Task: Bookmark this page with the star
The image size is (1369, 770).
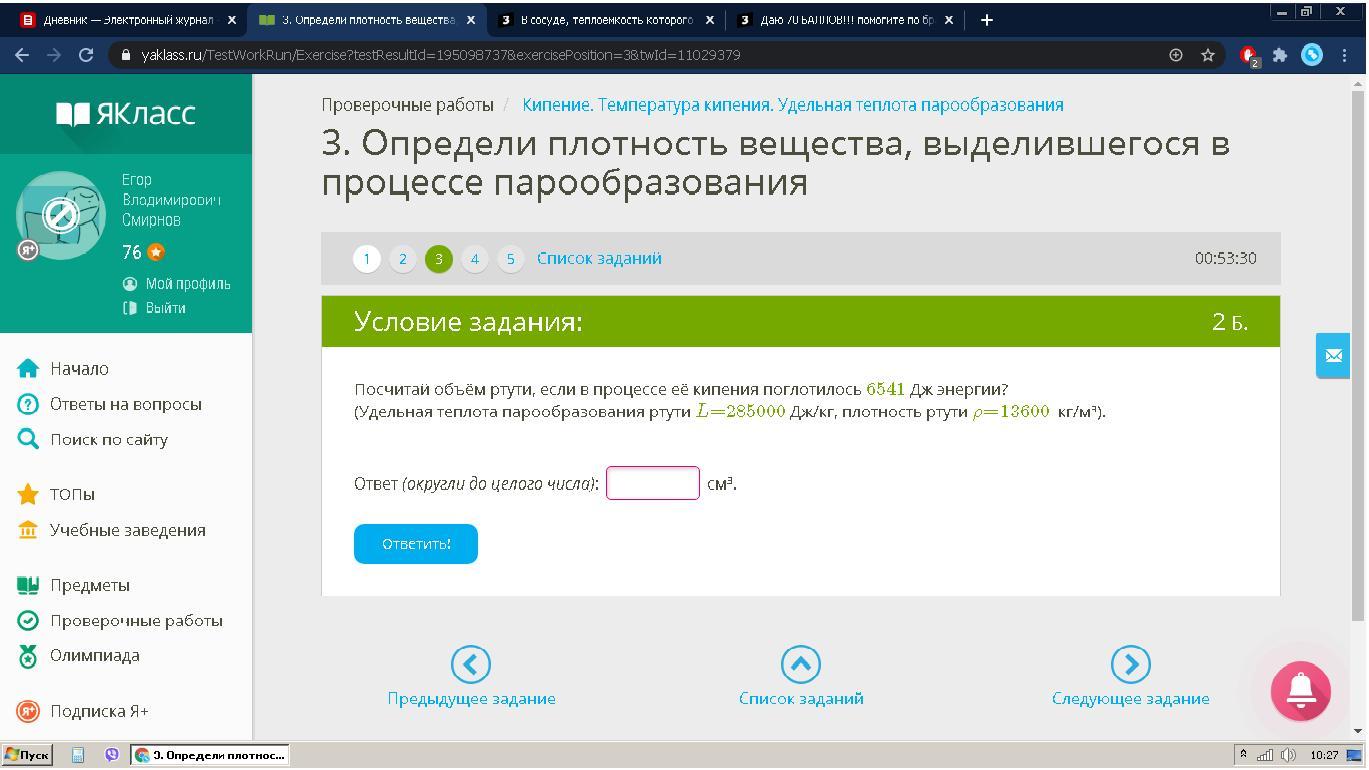Action: point(1208,55)
